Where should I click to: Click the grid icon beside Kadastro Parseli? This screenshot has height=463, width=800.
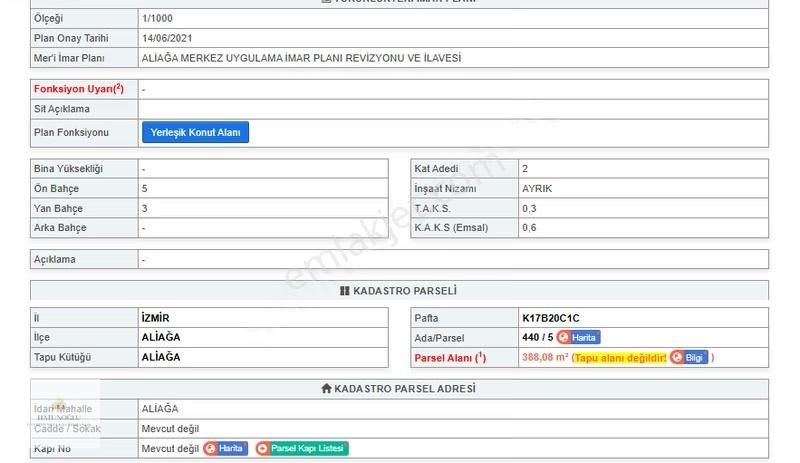click(345, 291)
